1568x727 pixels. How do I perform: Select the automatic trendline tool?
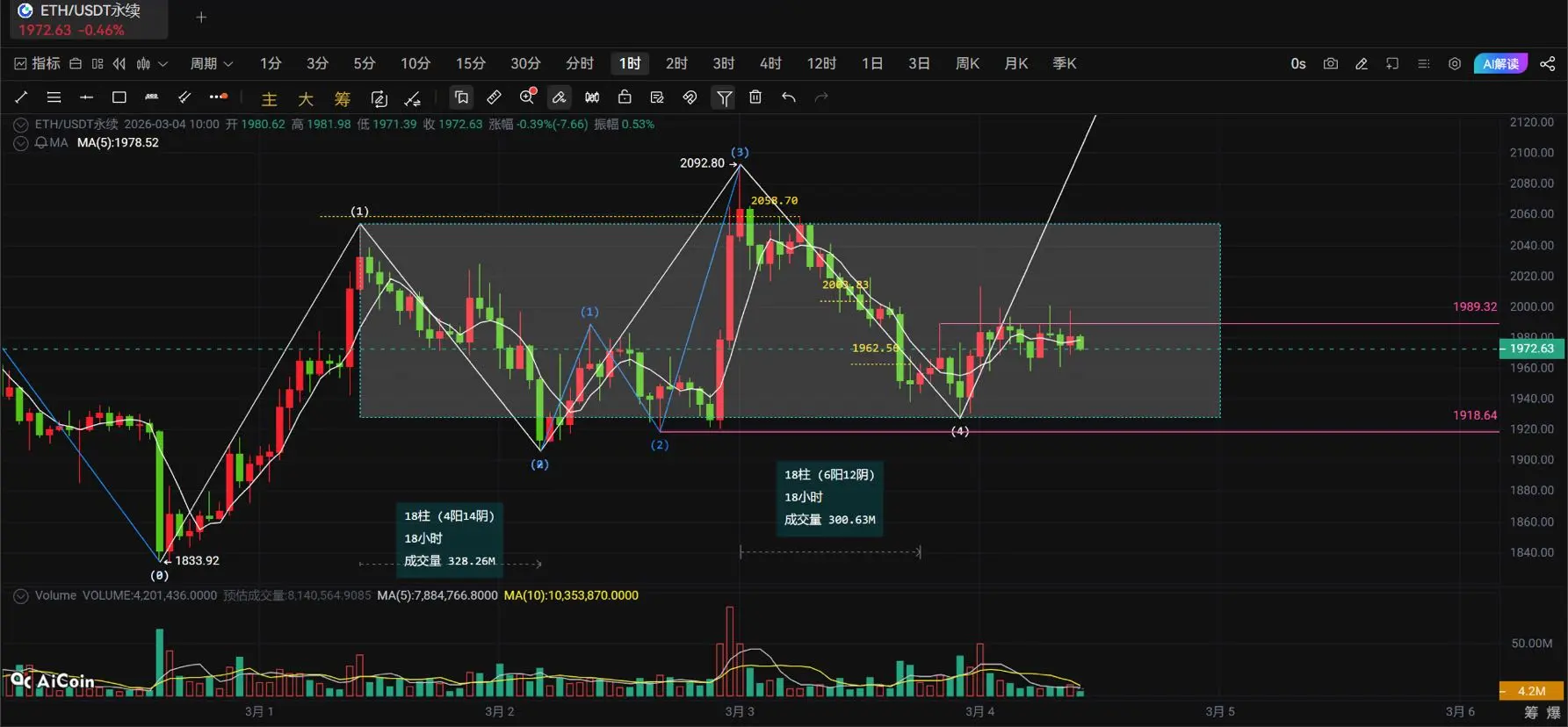pyautogui.click(x=412, y=98)
